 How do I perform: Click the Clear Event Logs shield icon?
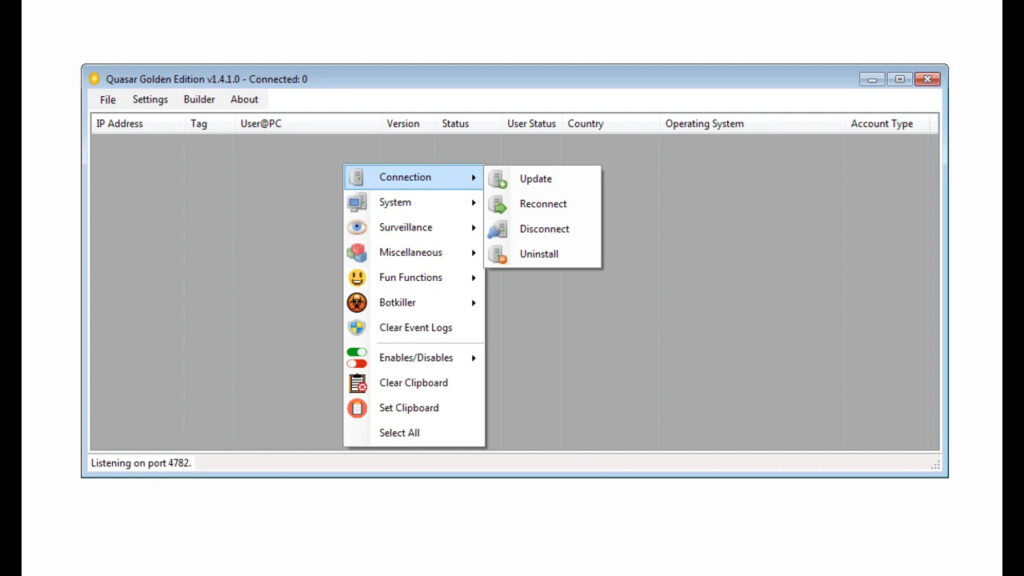[x=357, y=328]
